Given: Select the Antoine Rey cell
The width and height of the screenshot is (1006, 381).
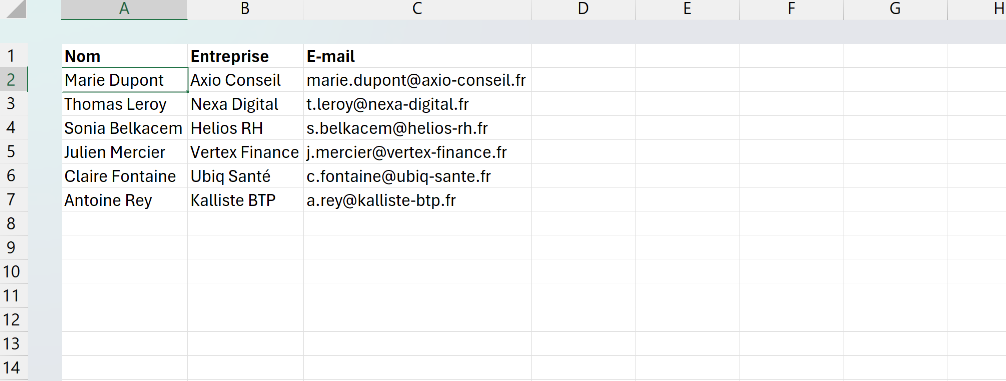Looking at the screenshot, I should pyautogui.click(x=124, y=200).
